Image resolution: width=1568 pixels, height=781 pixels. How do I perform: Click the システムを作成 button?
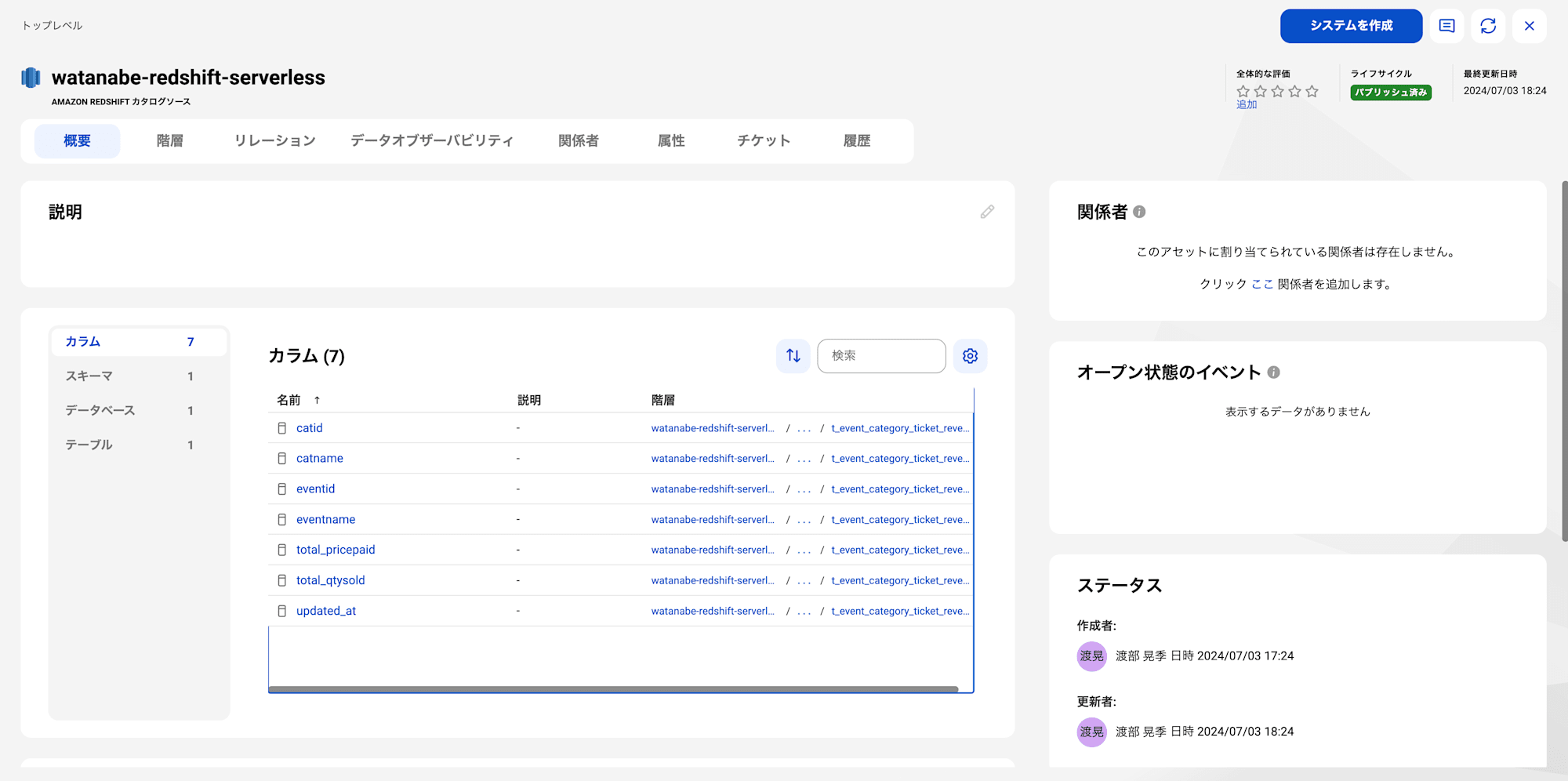[1351, 26]
